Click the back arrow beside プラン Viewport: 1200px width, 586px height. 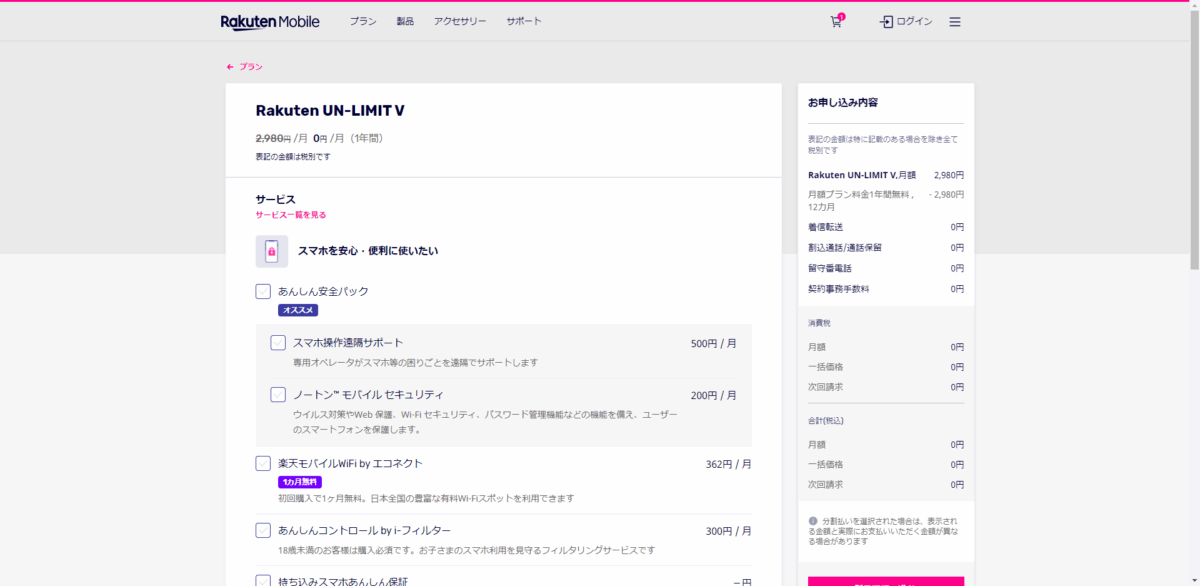pyautogui.click(x=230, y=67)
